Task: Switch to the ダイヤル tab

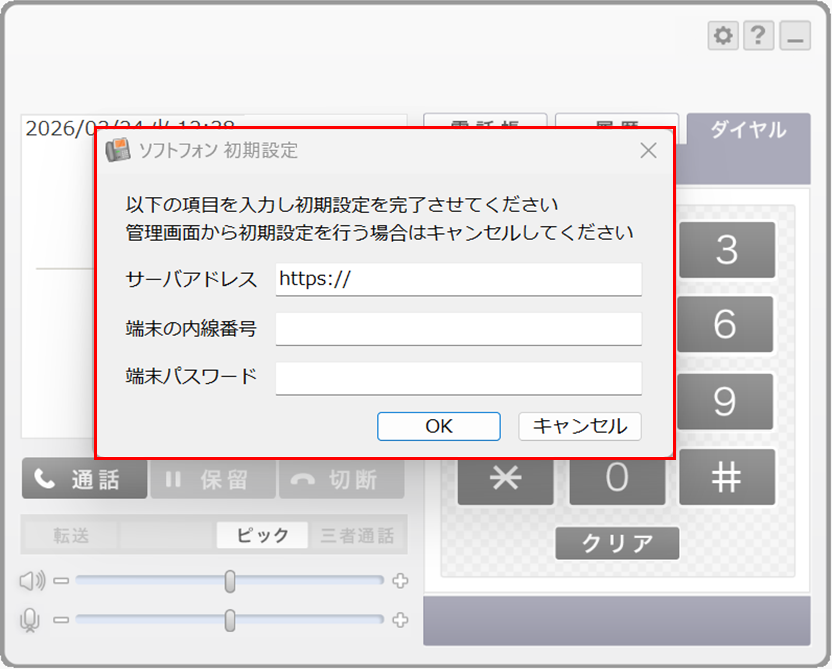Action: pyautogui.click(x=747, y=131)
